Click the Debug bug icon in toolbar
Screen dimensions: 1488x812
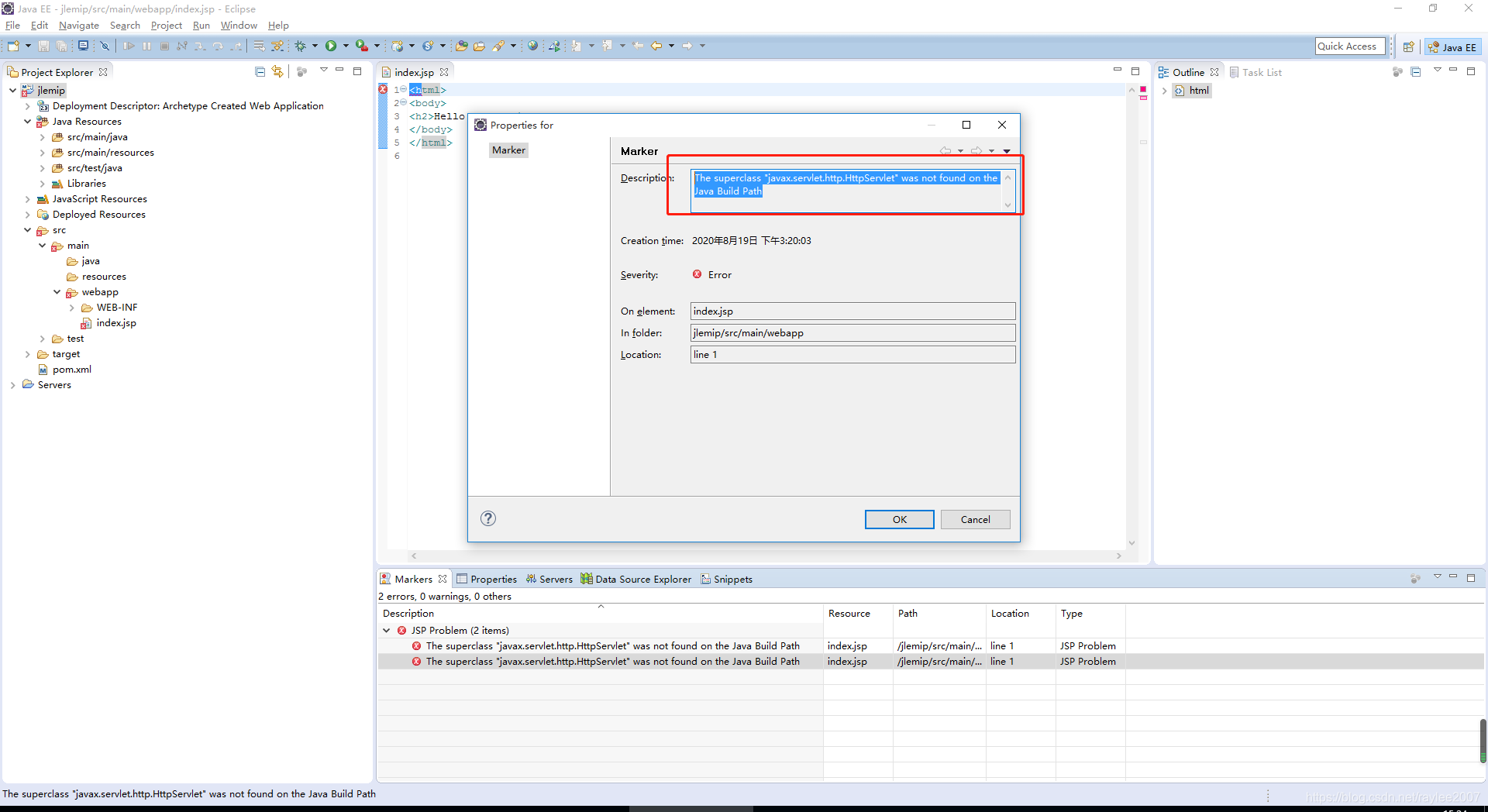pyautogui.click(x=301, y=46)
